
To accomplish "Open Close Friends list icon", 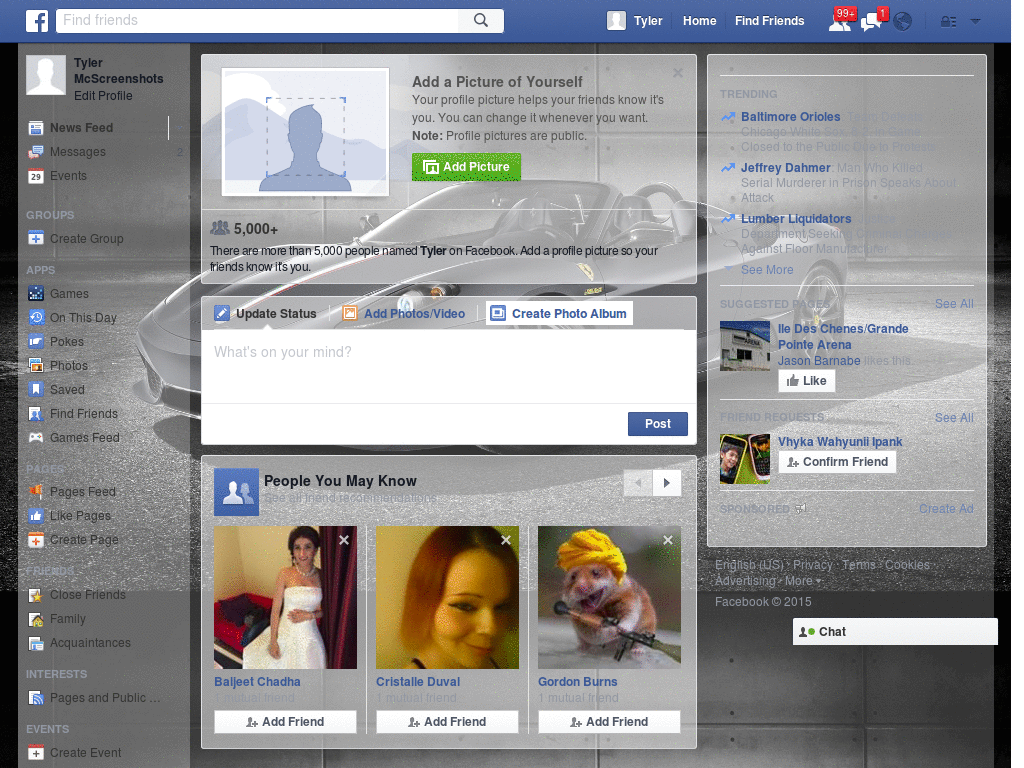I will click(36, 595).
